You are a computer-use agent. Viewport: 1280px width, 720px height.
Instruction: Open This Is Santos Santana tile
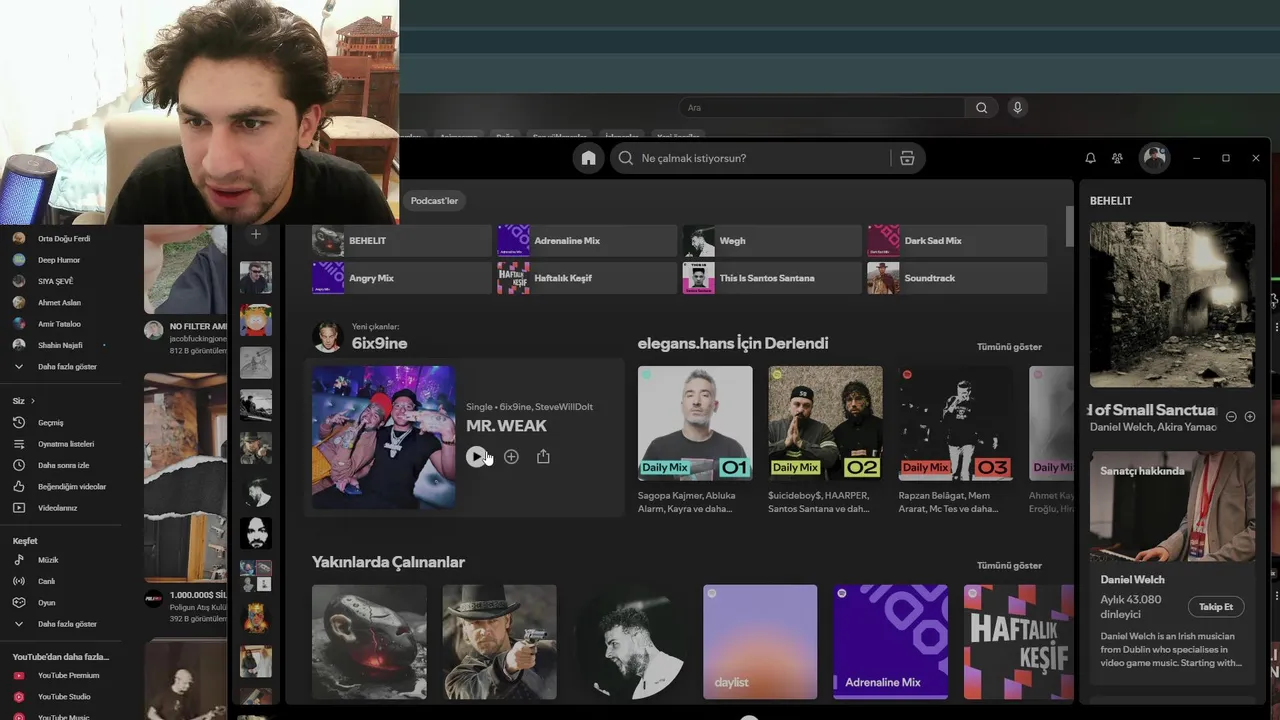click(x=772, y=278)
